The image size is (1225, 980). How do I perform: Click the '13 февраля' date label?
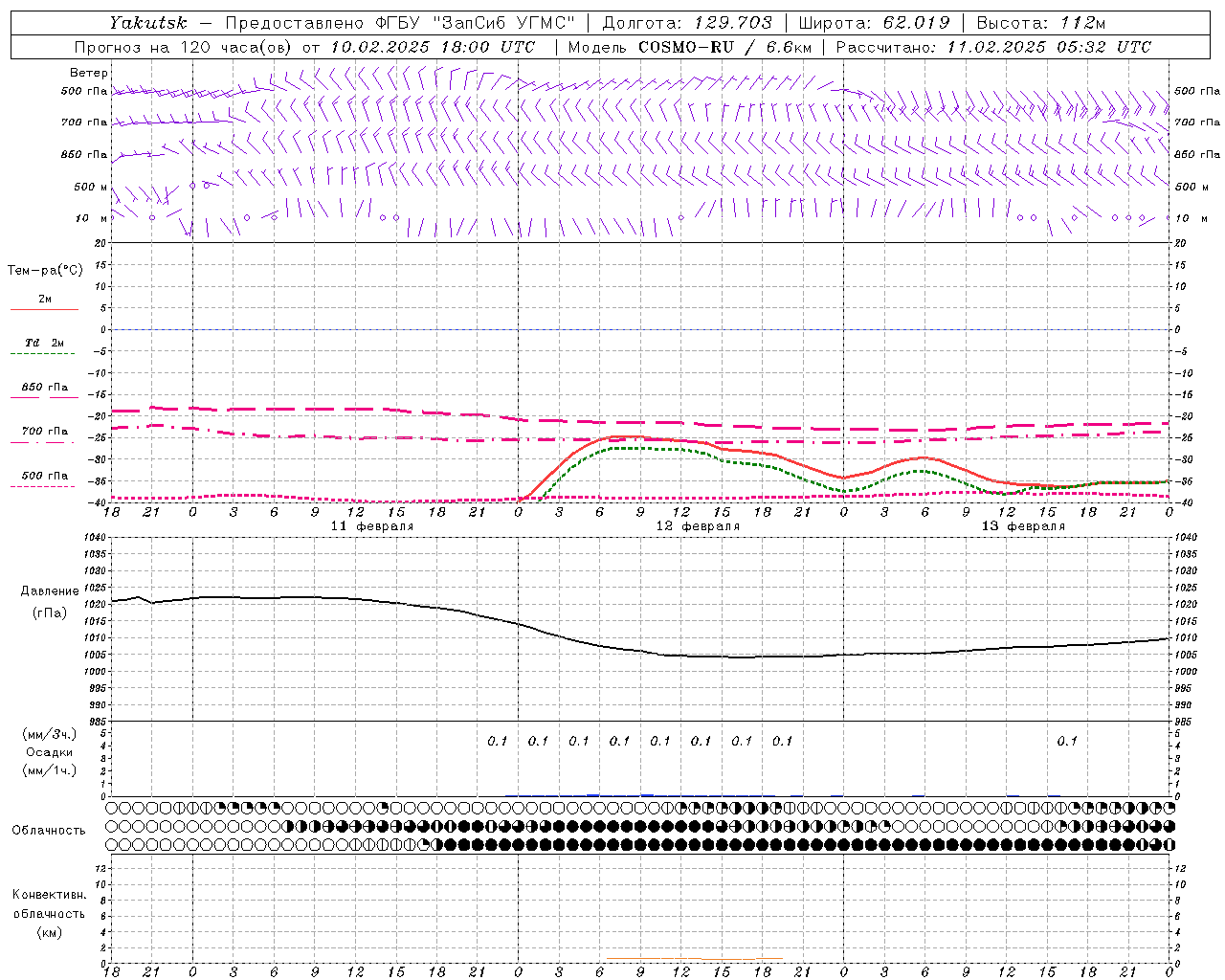(1023, 526)
